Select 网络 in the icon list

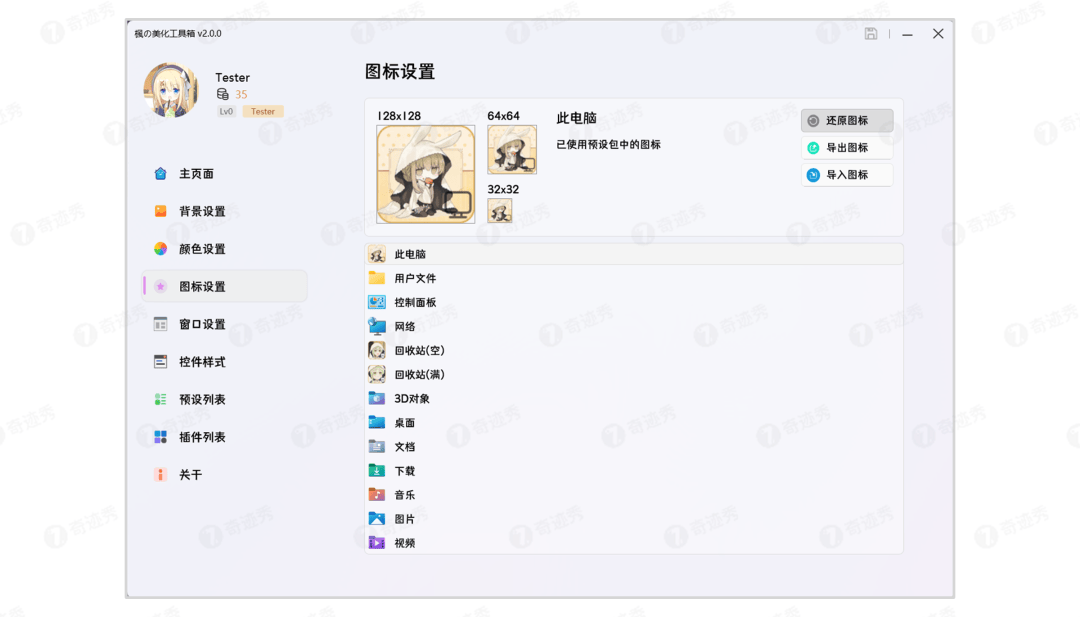point(634,326)
